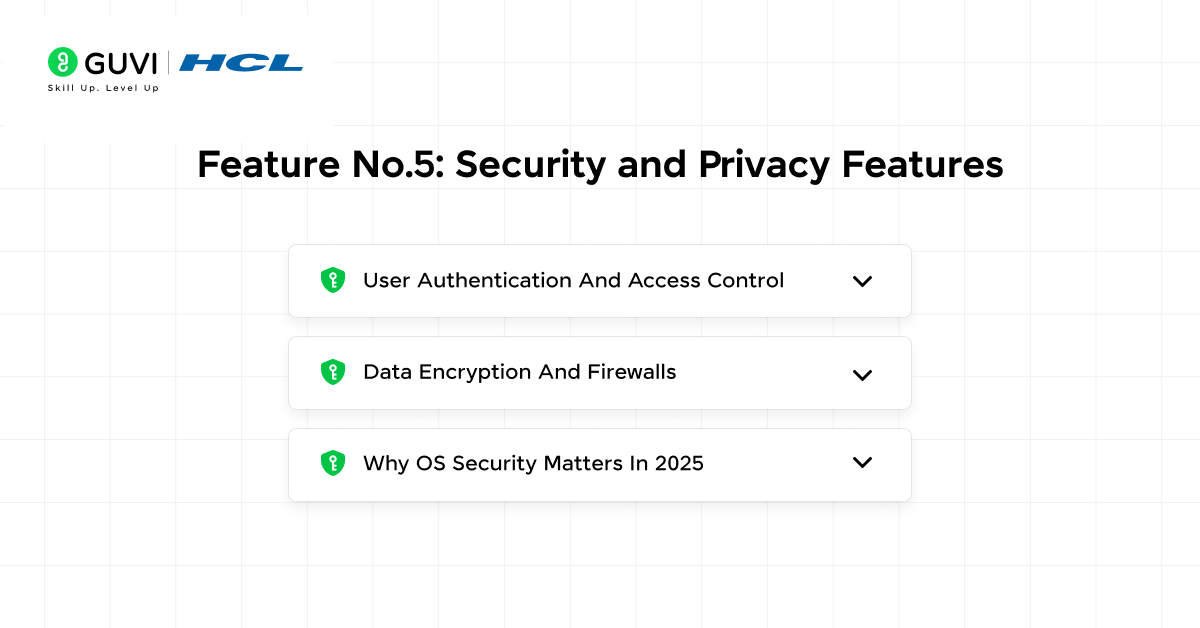Click the shield icon beside User Authentication
Viewport: 1200px width, 628px height.
333,281
